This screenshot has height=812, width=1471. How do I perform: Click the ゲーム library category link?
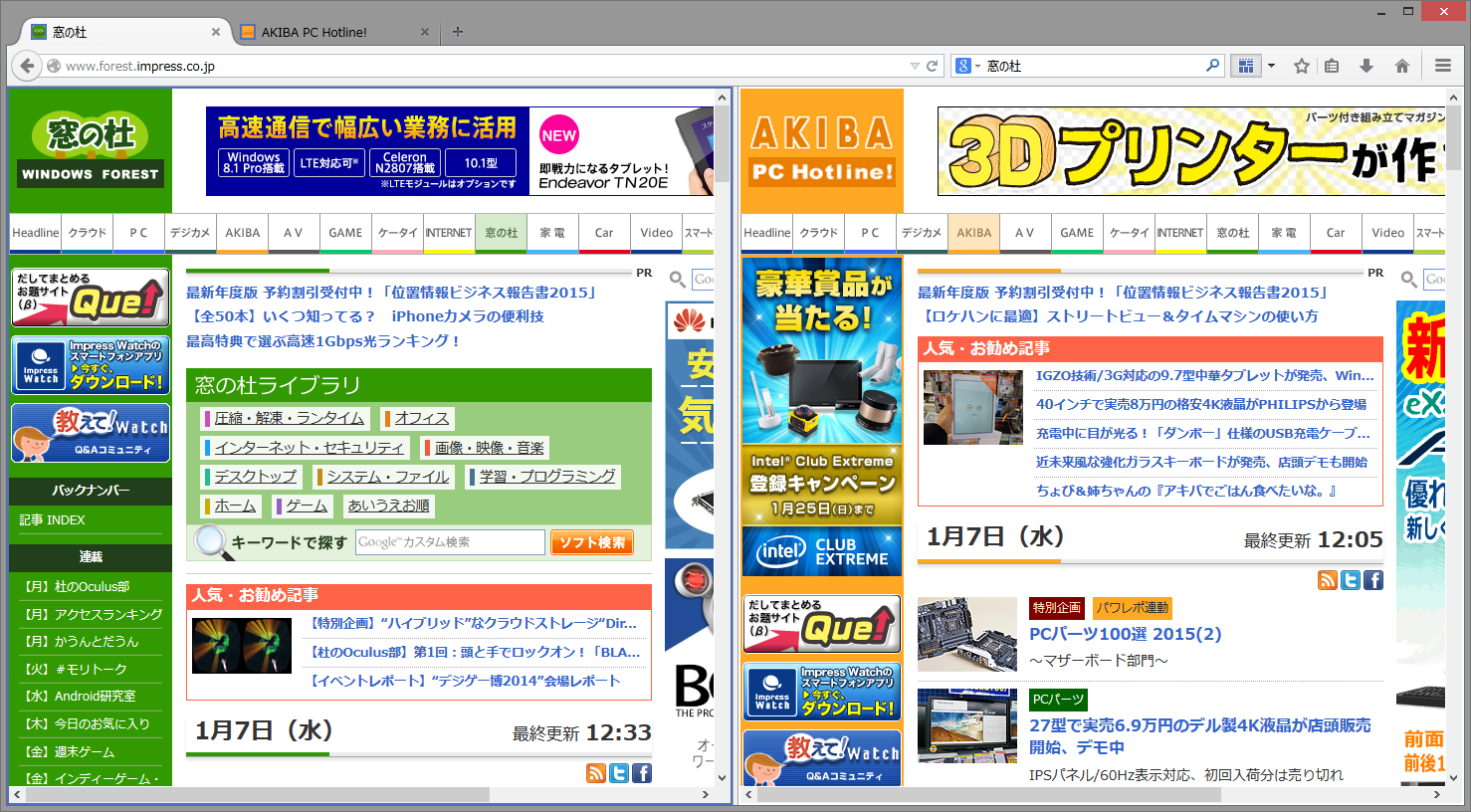(307, 506)
